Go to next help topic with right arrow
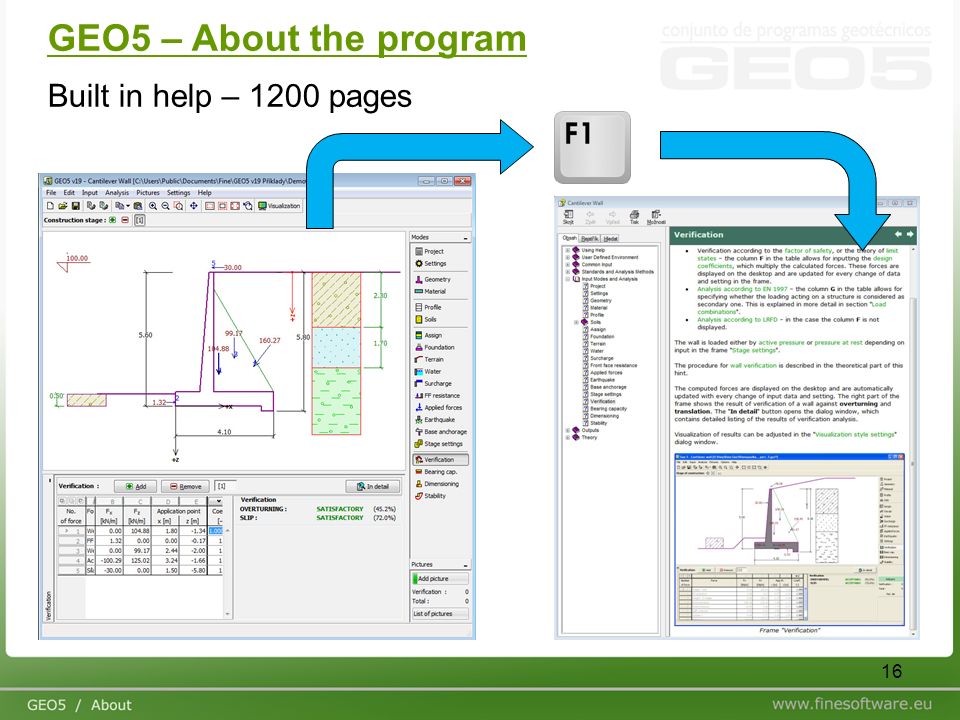960x720 pixels. click(x=910, y=234)
